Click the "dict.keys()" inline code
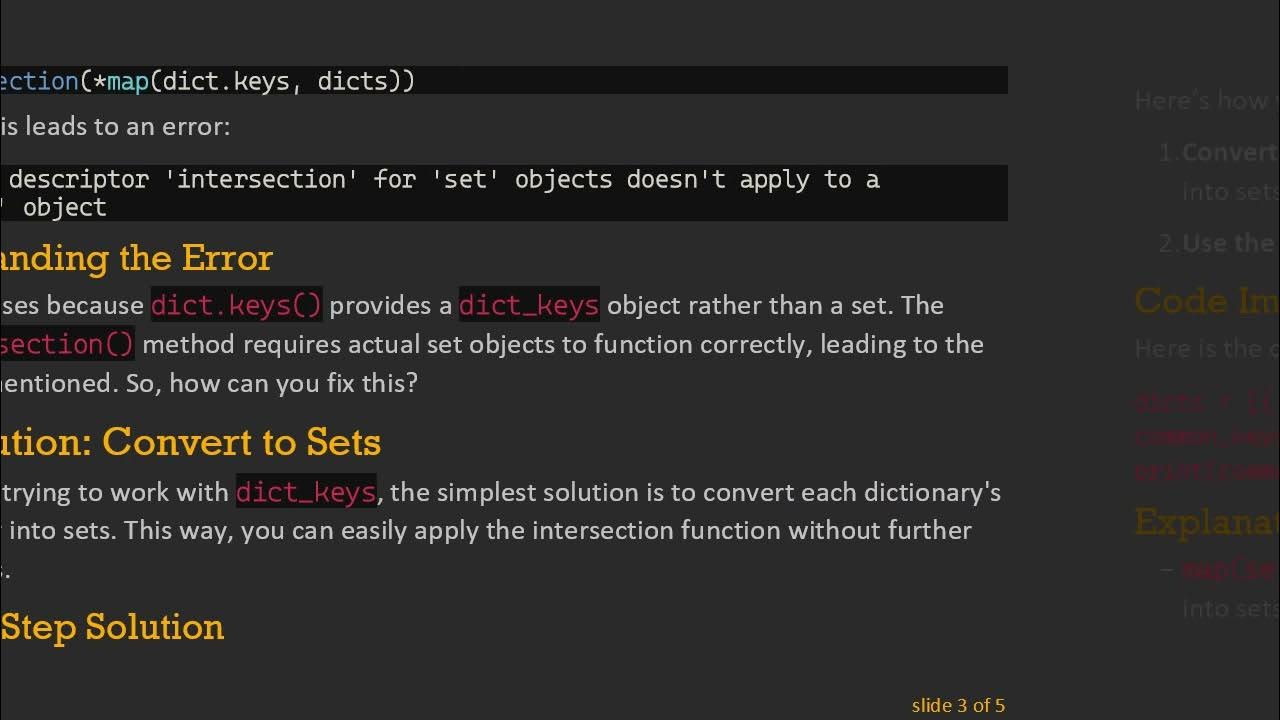Viewport: 1280px width, 720px height. click(236, 305)
